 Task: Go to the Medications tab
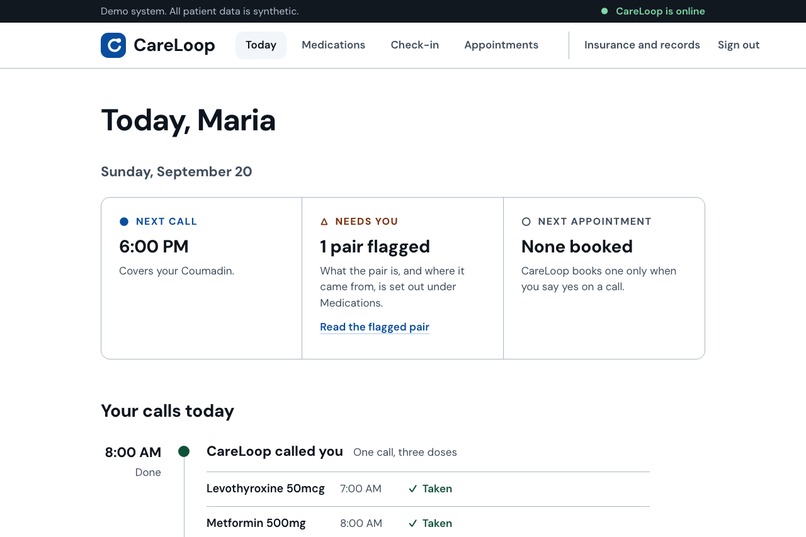333,45
